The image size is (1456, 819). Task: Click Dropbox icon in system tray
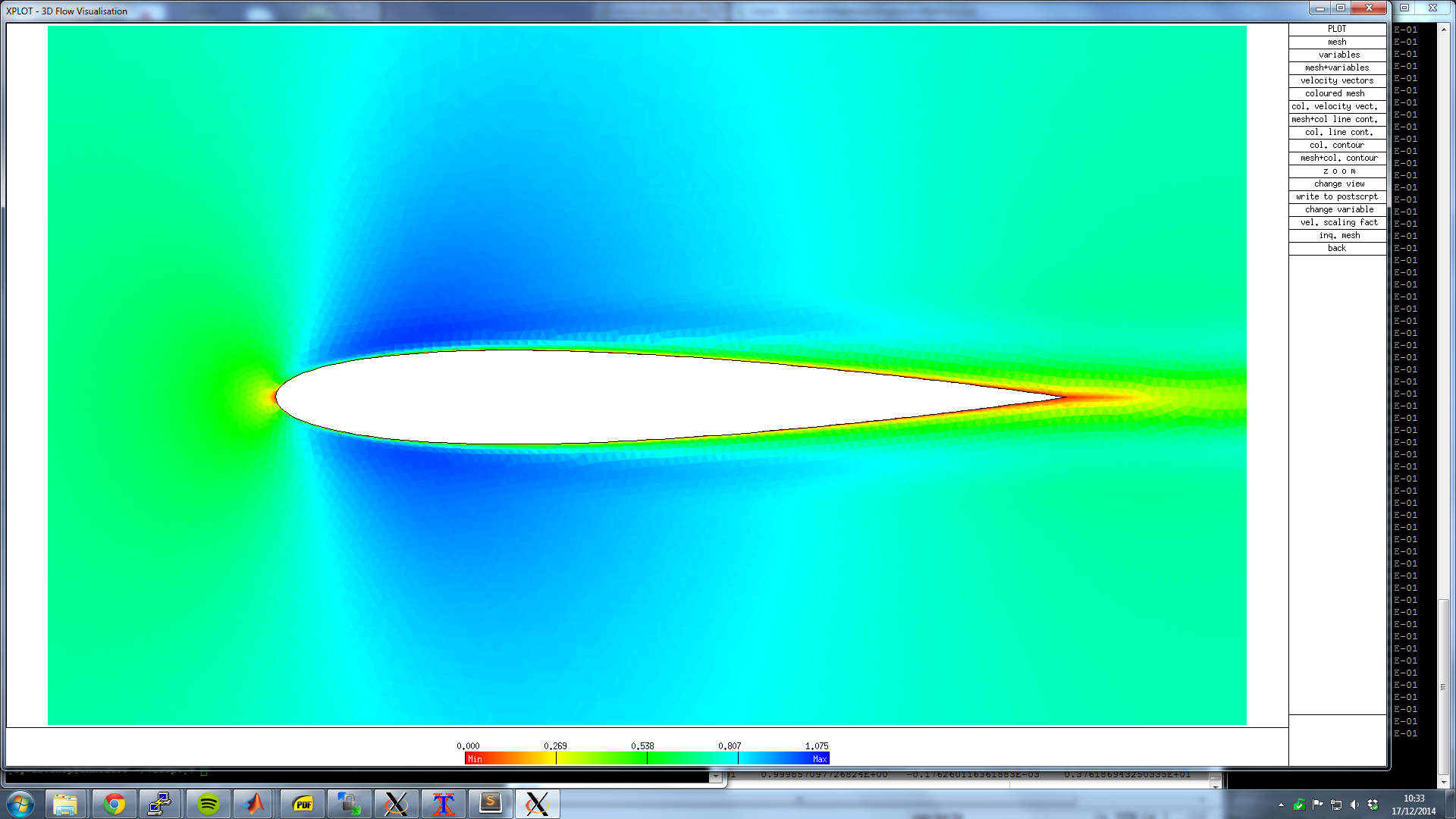[1373, 805]
